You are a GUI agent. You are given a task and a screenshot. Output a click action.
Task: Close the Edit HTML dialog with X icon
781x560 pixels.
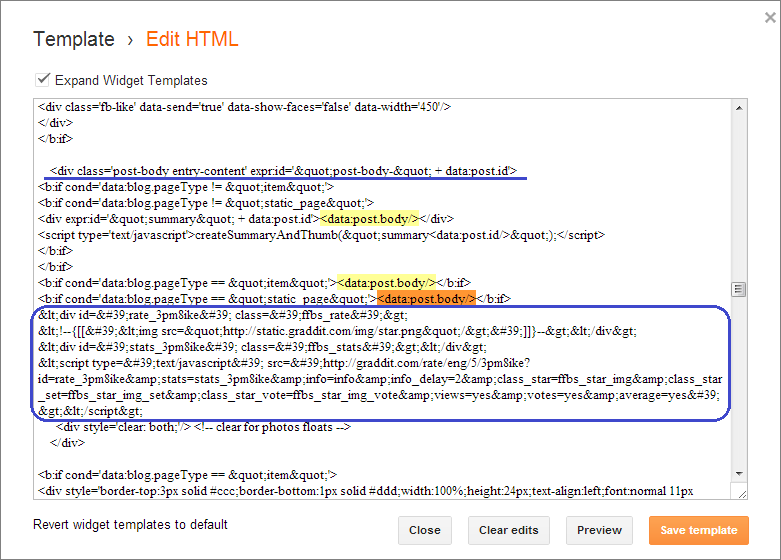(x=770, y=18)
